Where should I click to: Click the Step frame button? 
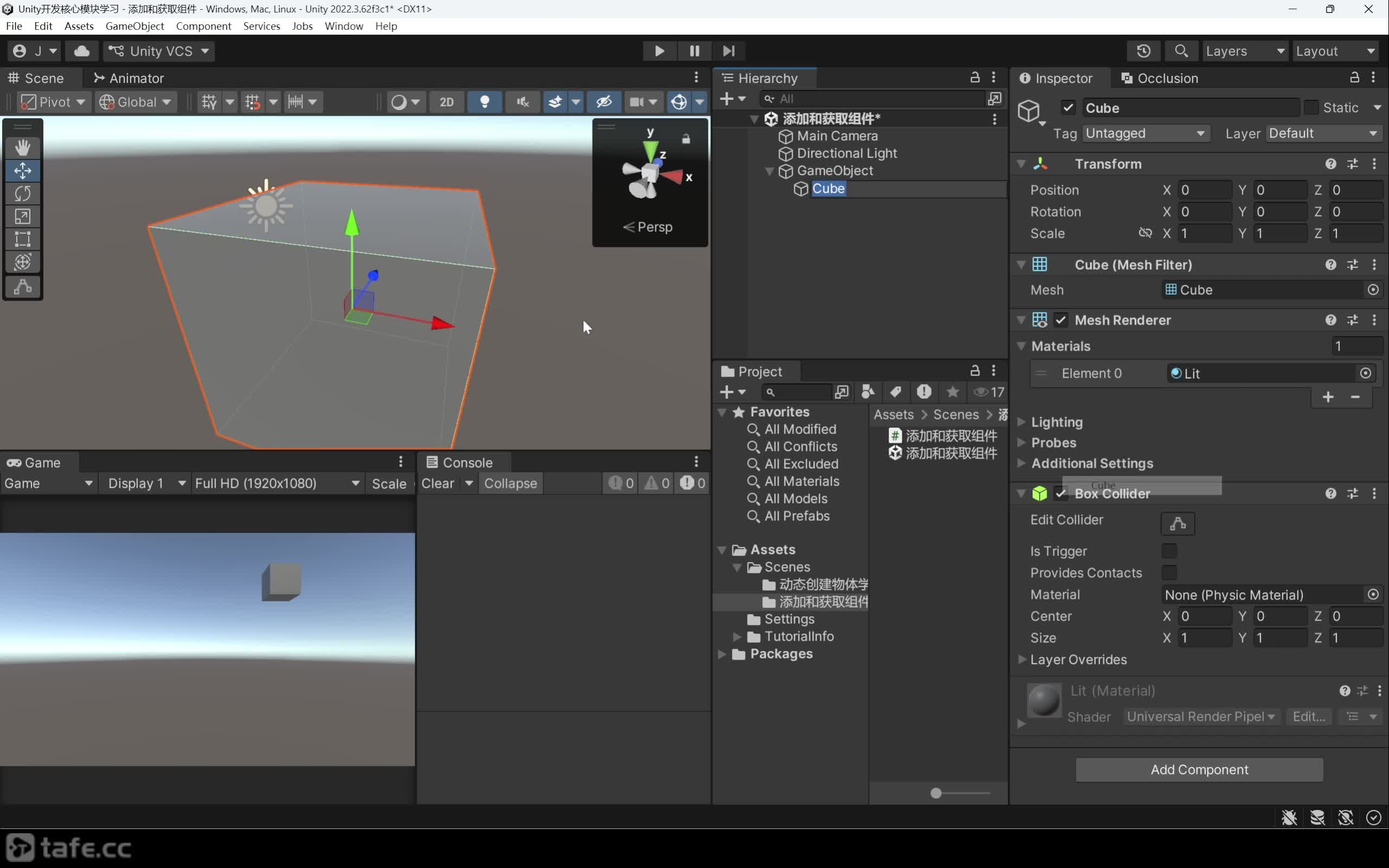click(728, 51)
